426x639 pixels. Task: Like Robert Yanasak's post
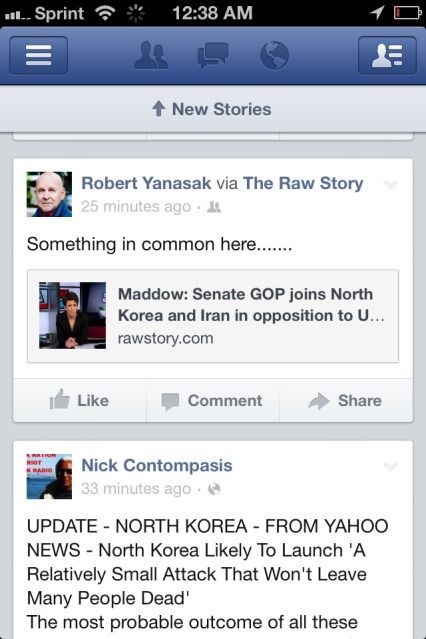(80, 401)
